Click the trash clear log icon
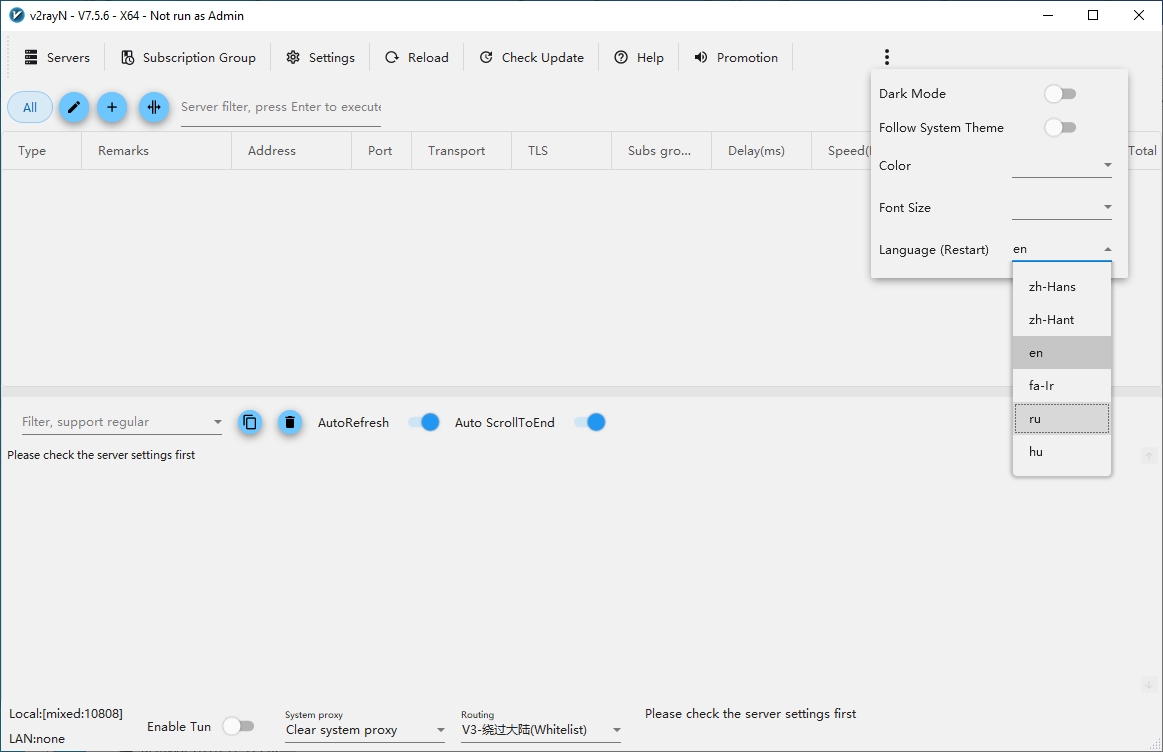1163x752 pixels. tap(290, 423)
